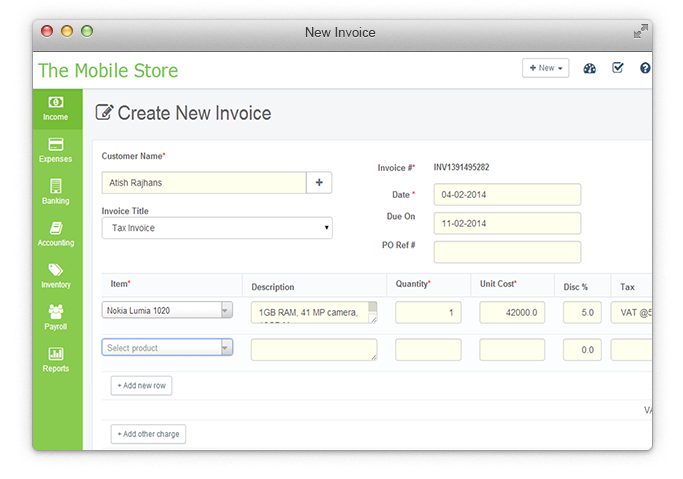This screenshot has width=683, height=479.
Task: Click the Unit Cost column header
Action: [498, 284]
